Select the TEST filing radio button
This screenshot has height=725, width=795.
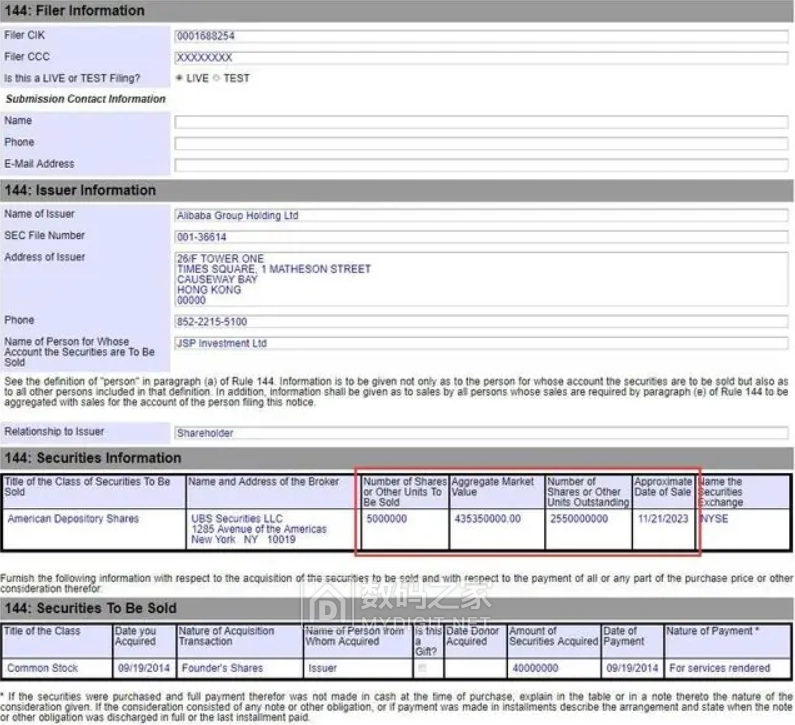(x=216, y=78)
